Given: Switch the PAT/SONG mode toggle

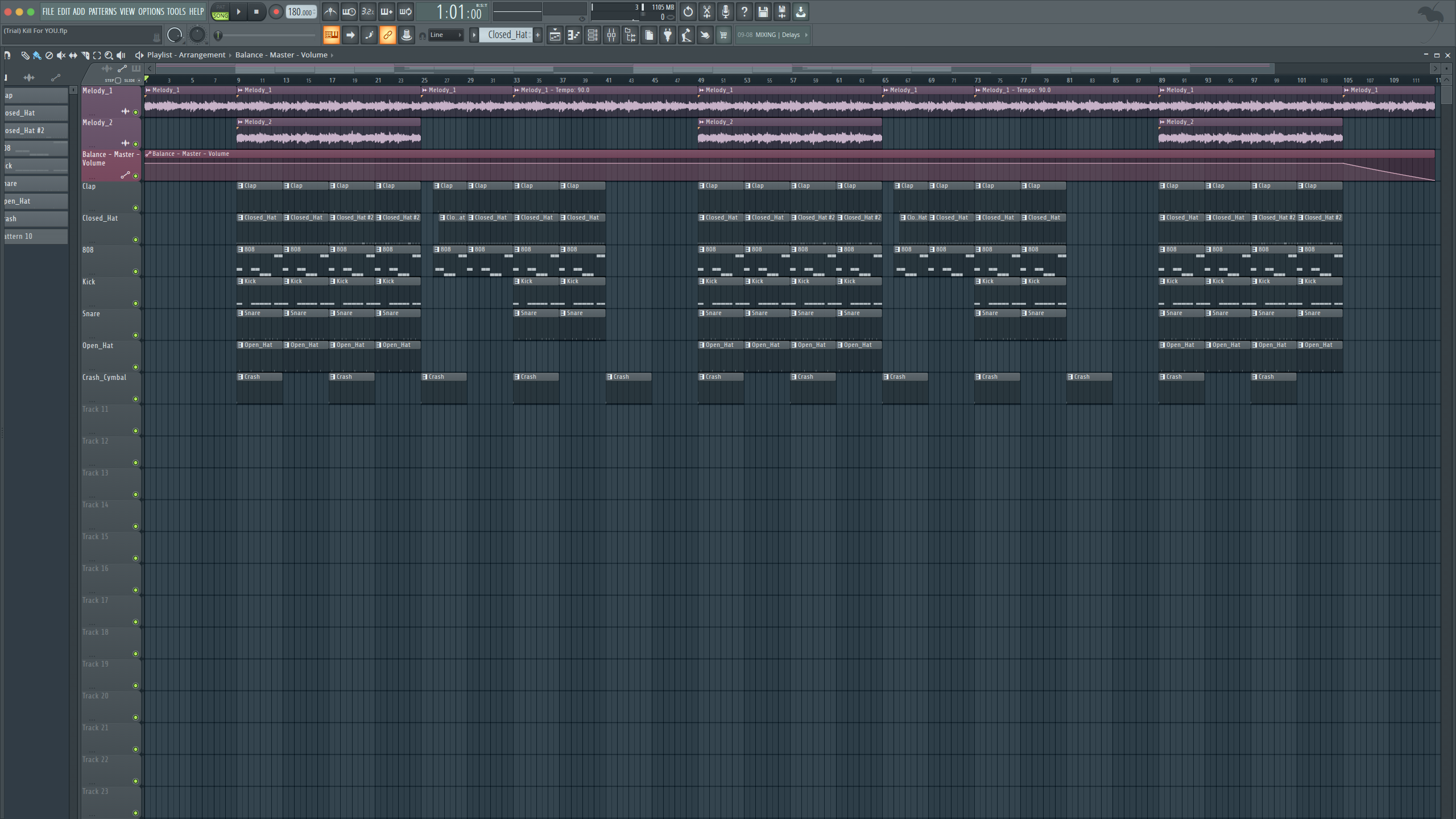Looking at the screenshot, I should [x=220, y=11].
